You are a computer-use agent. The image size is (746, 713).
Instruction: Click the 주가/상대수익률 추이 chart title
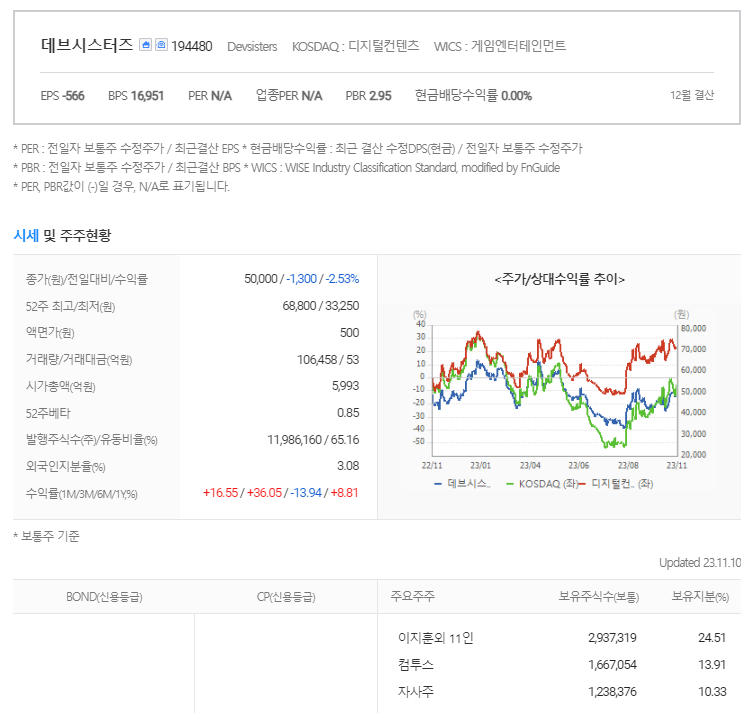(560, 279)
